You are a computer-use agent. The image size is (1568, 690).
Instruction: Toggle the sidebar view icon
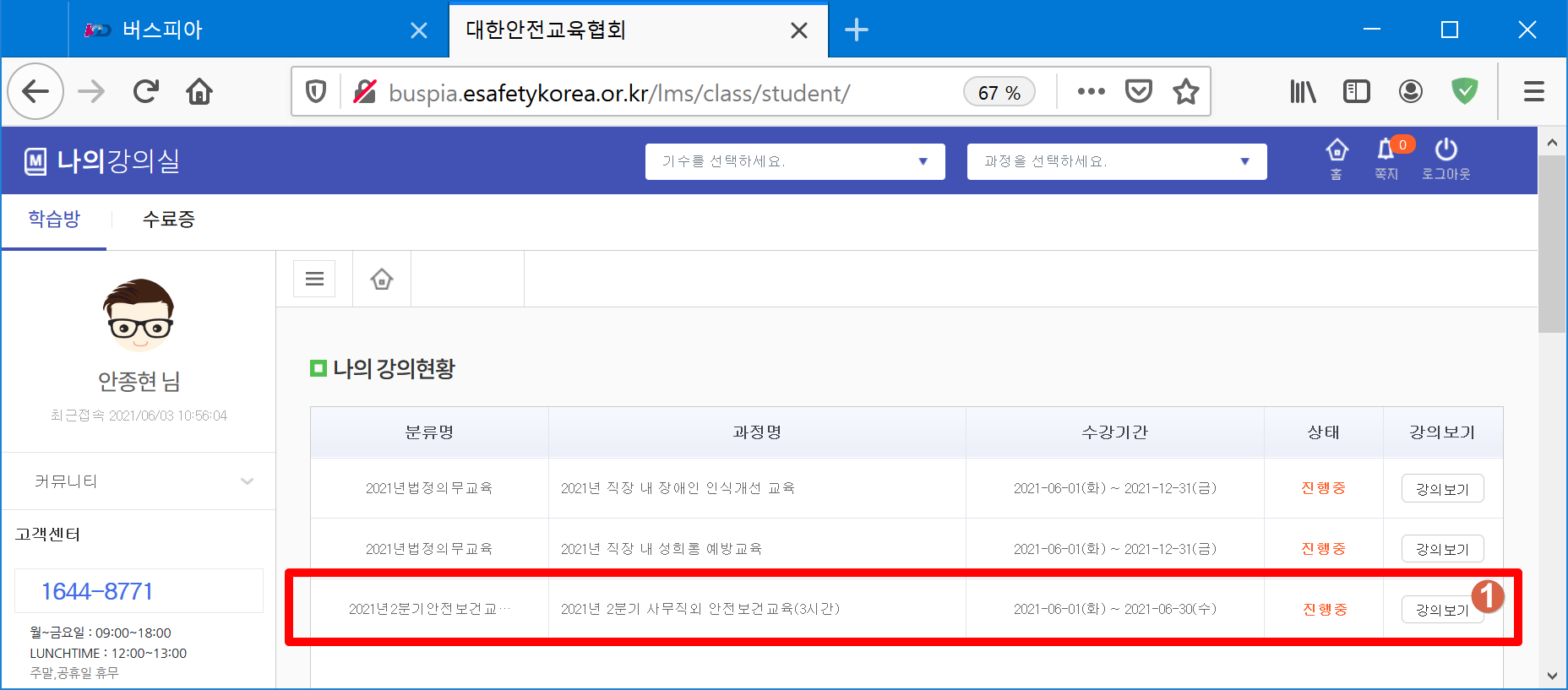[1357, 91]
